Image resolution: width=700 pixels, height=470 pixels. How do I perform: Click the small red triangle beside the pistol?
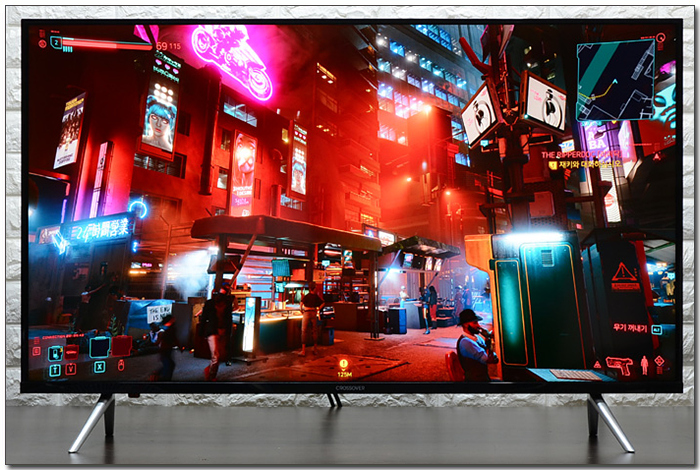coord(597,365)
